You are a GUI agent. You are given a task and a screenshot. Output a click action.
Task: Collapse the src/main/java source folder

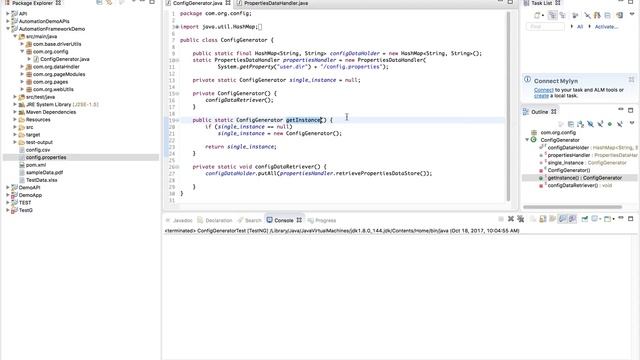coord(15,36)
